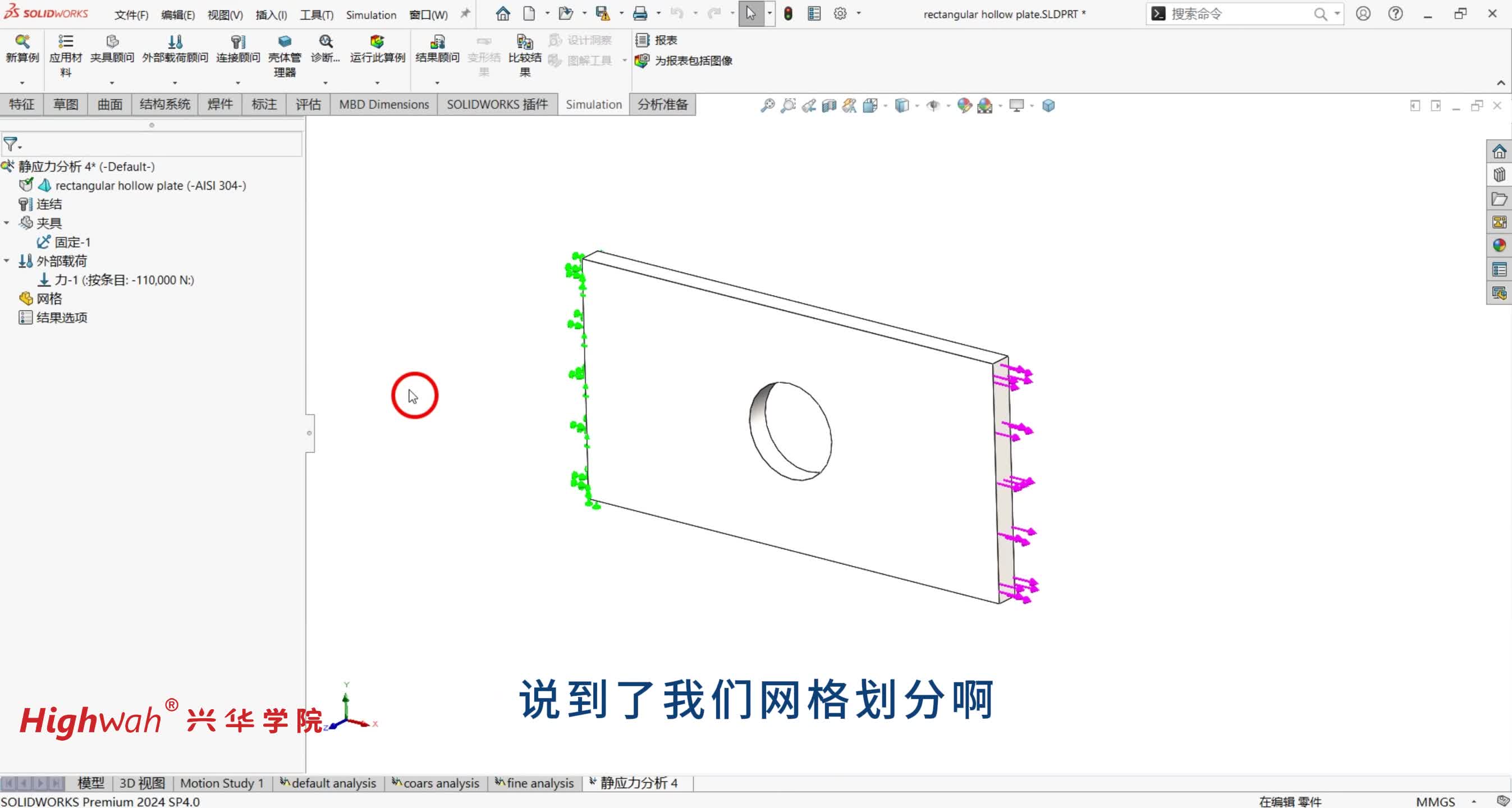Click the 外部载荷顾问 tool
Viewport: 1512px width, 808px height.
tap(175, 50)
